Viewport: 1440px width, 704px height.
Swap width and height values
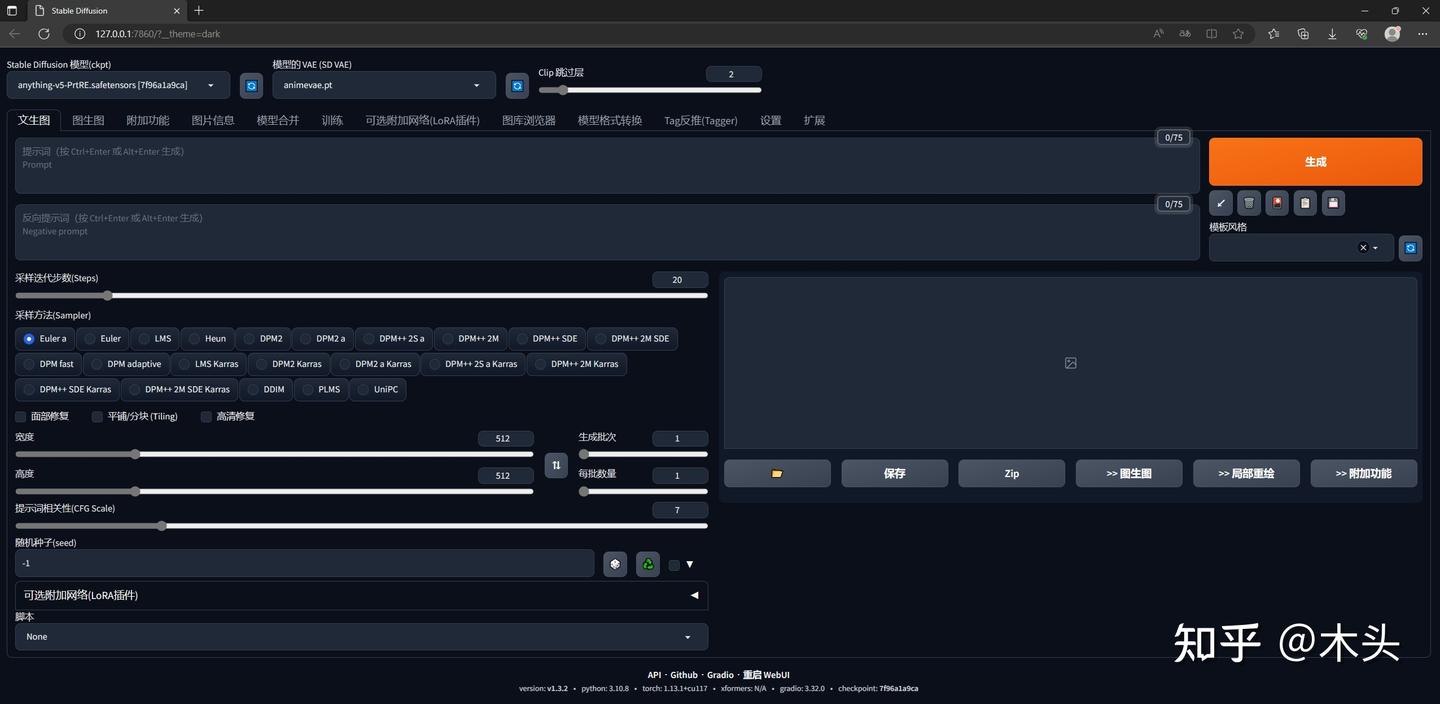click(x=557, y=465)
